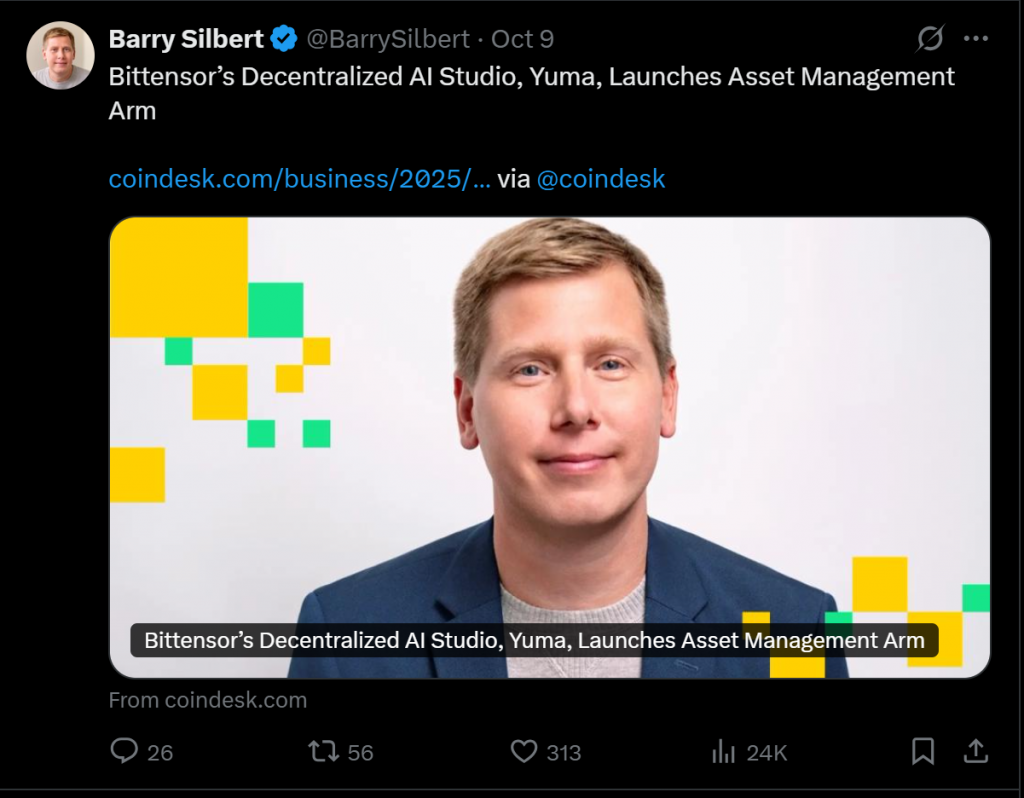
Task: Like the post with the heart
Action: coord(525,751)
